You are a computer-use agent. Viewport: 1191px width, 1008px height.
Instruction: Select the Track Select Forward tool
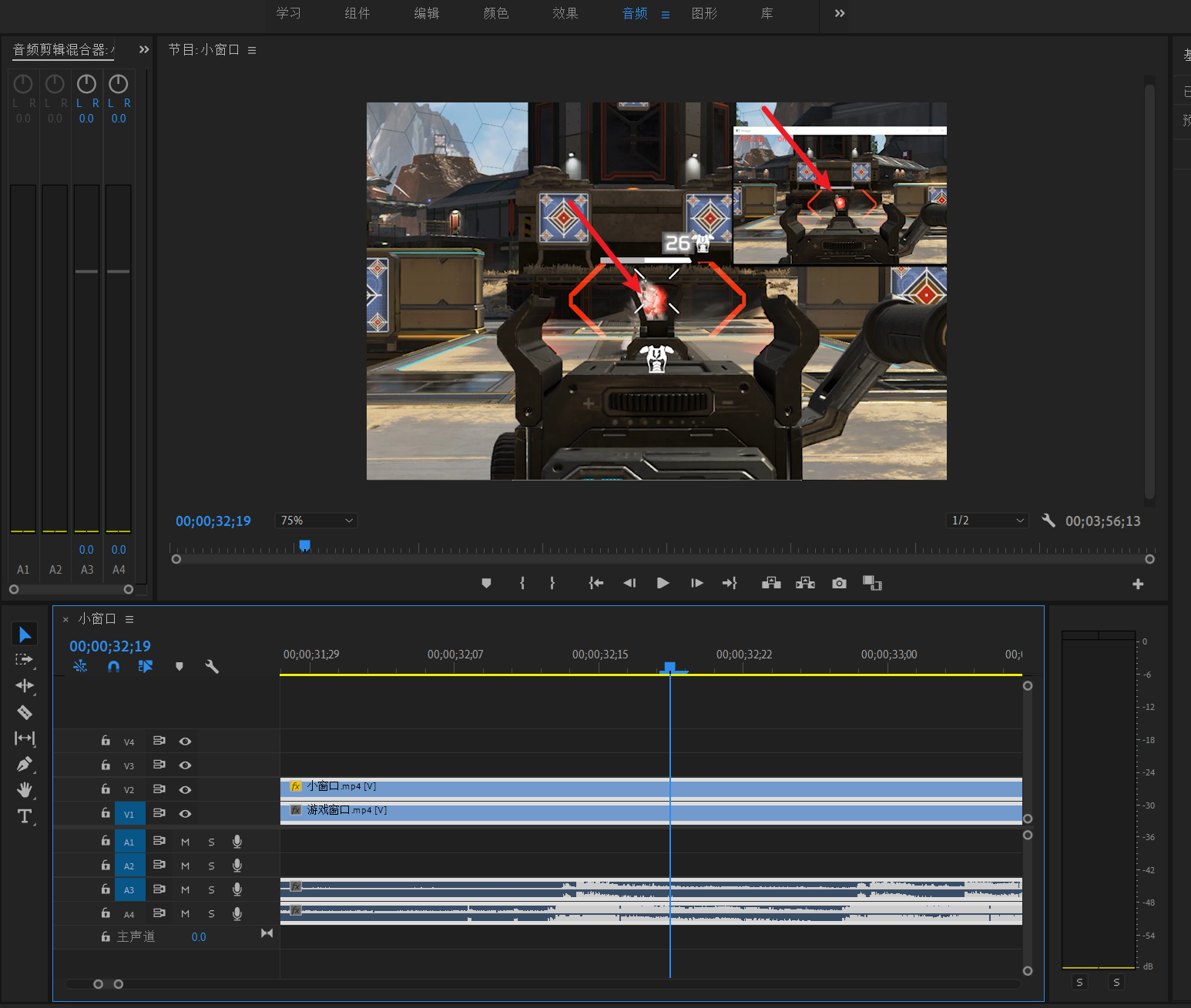(25, 660)
